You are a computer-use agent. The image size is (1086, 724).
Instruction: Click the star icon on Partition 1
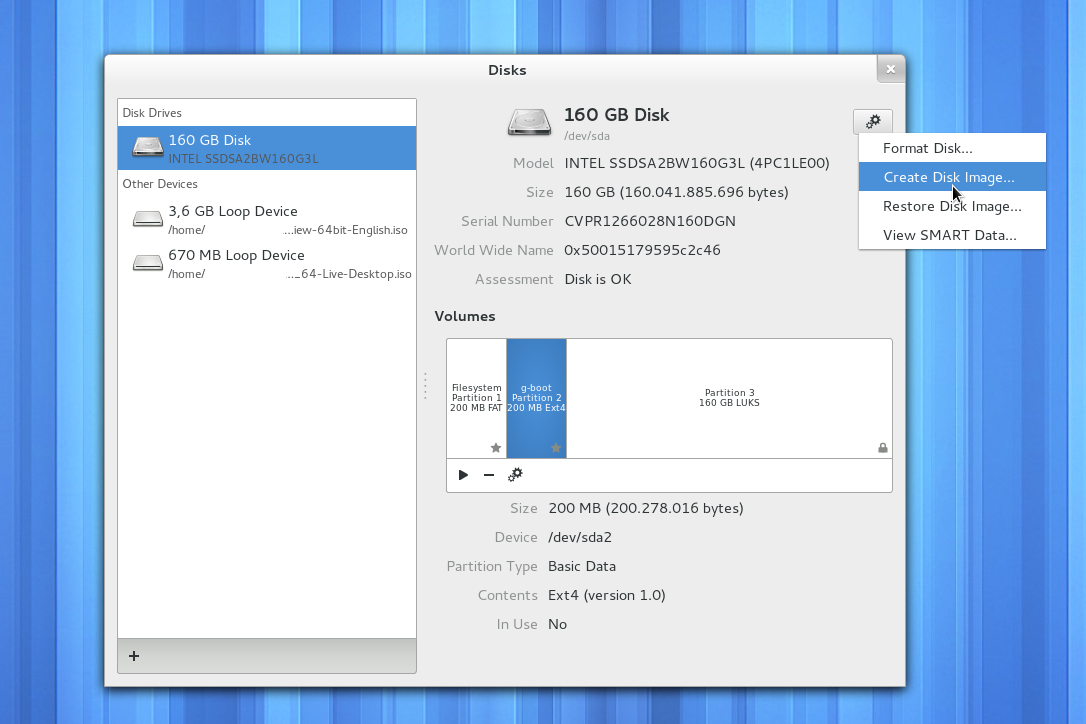[x=496, y=448]
